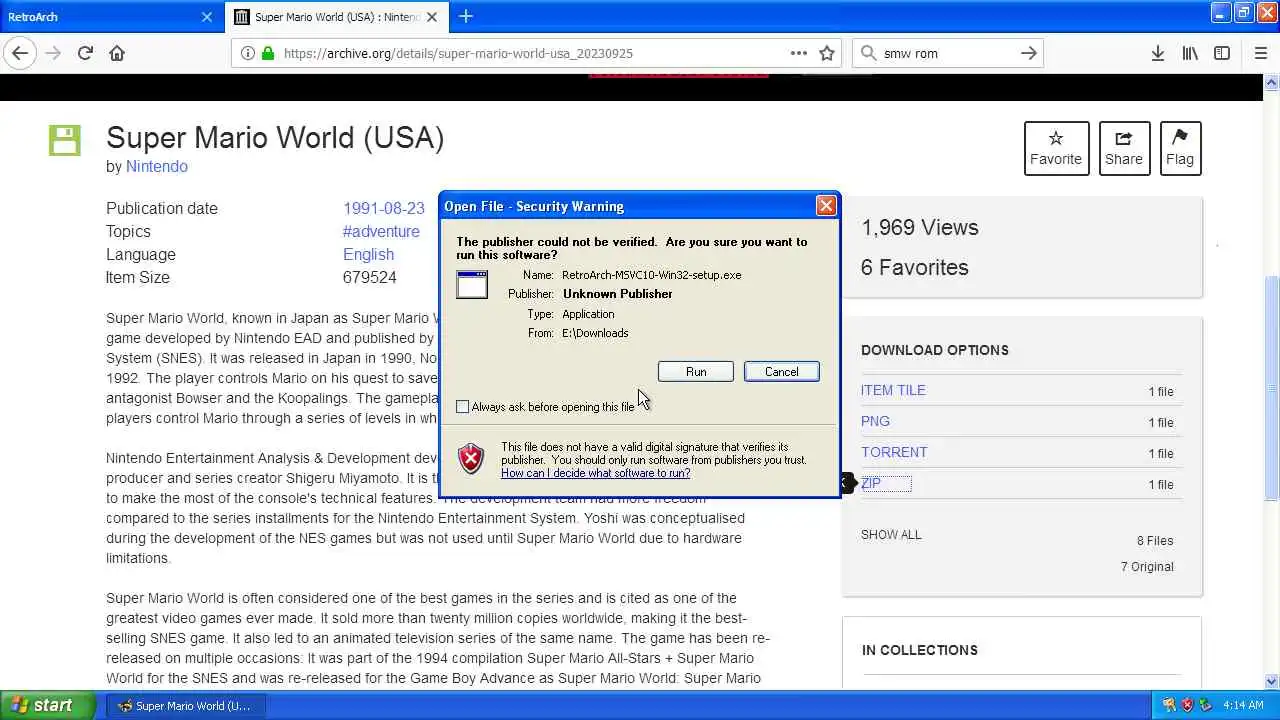
Task: Open the page actions three-dot menu
Action: tap(799, 53)
